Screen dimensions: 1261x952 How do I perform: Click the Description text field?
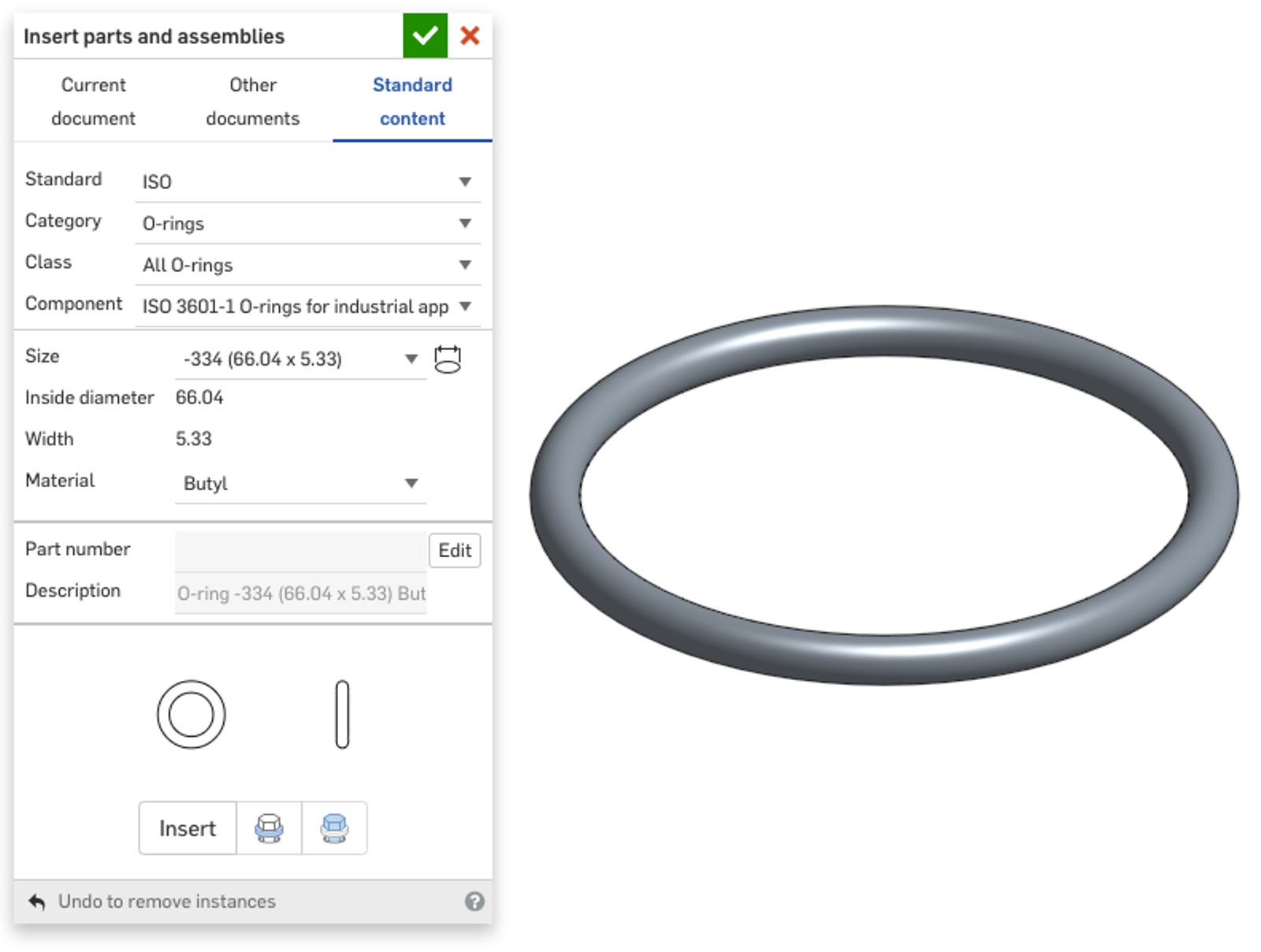click(x=300, y=593)
